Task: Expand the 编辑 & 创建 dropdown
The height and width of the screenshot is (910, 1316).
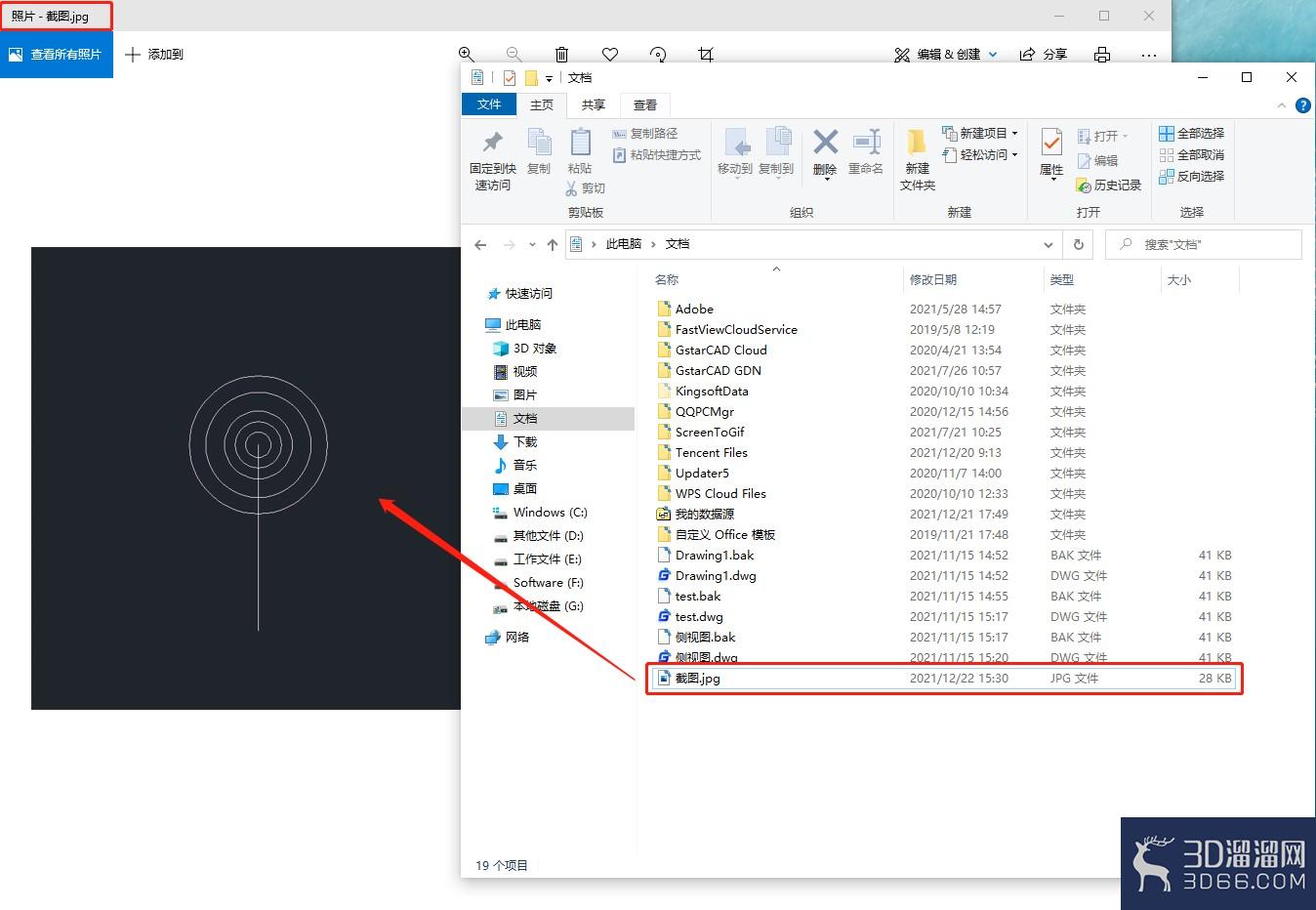Action: (x=993, y=55)
